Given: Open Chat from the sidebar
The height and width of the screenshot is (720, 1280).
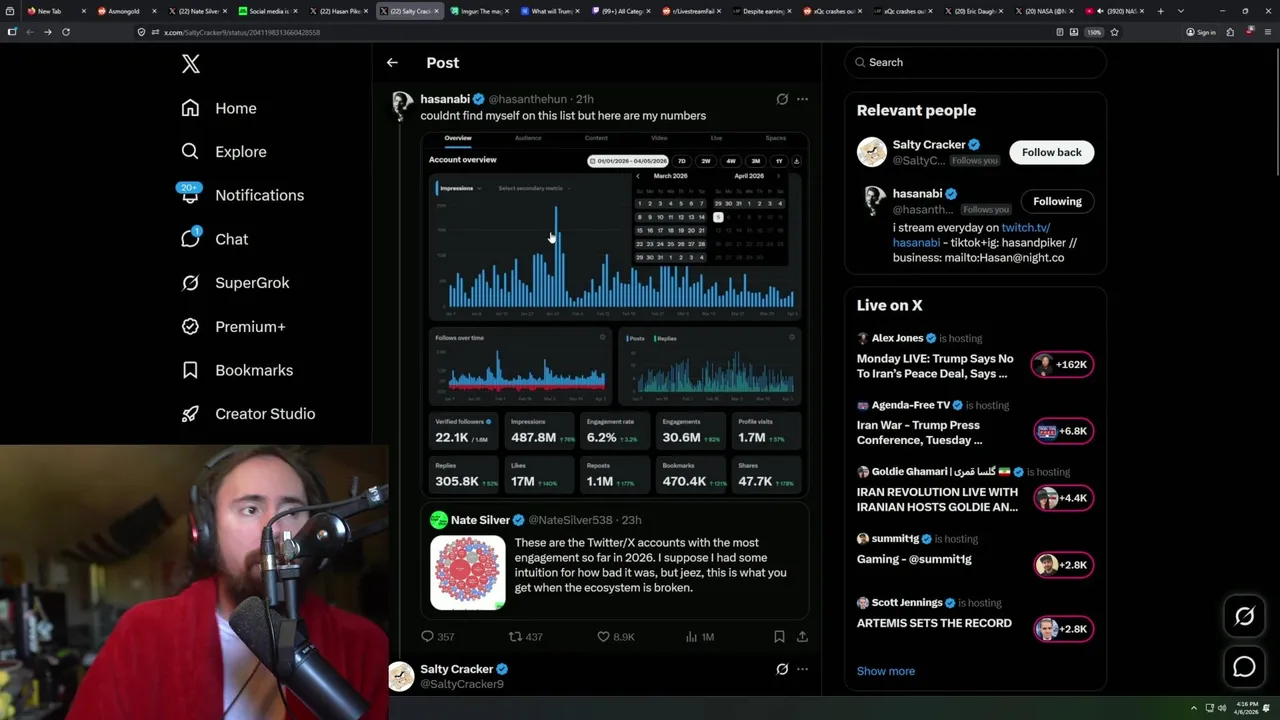Looking at the screenshot, I should pyautogui.click(x=214, y=239).
